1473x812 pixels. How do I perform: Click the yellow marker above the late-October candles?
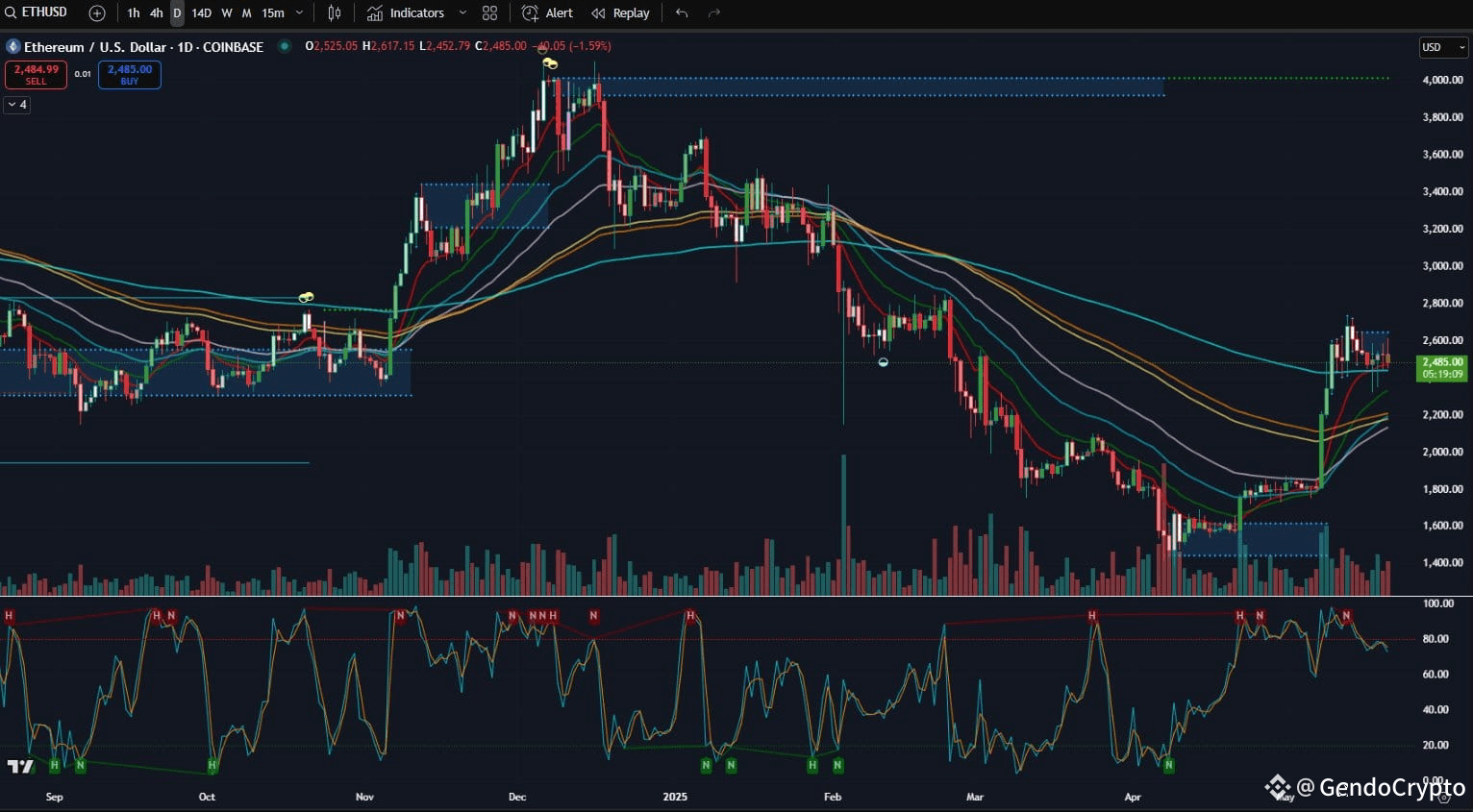click(x=307, y=297)
